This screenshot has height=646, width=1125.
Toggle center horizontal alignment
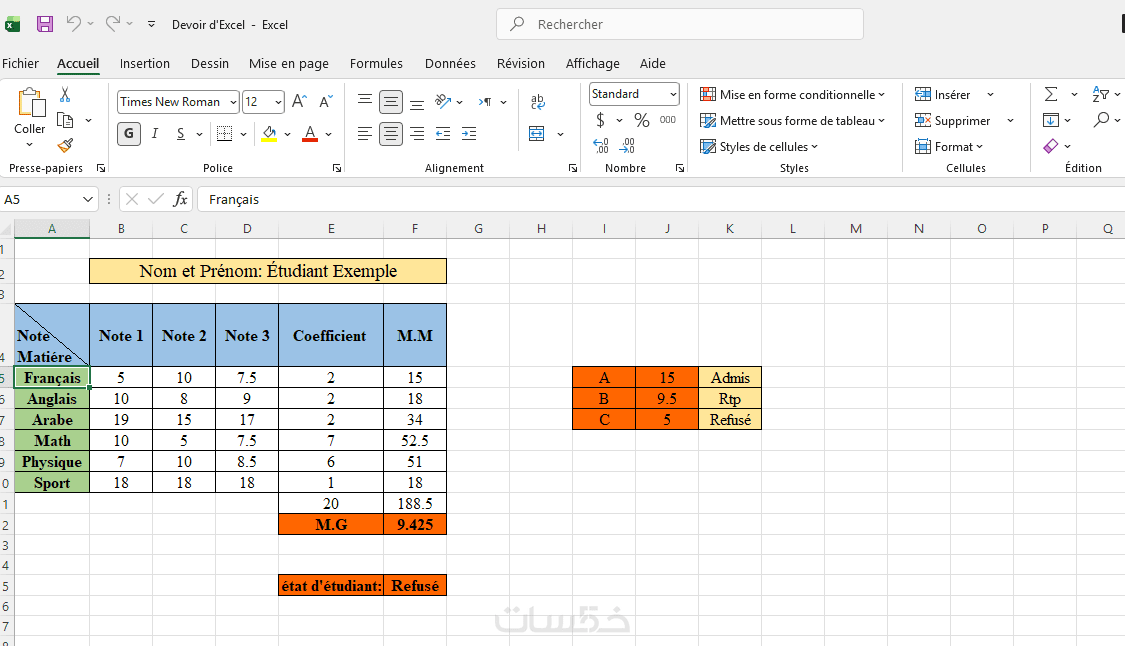click(391, 134)
